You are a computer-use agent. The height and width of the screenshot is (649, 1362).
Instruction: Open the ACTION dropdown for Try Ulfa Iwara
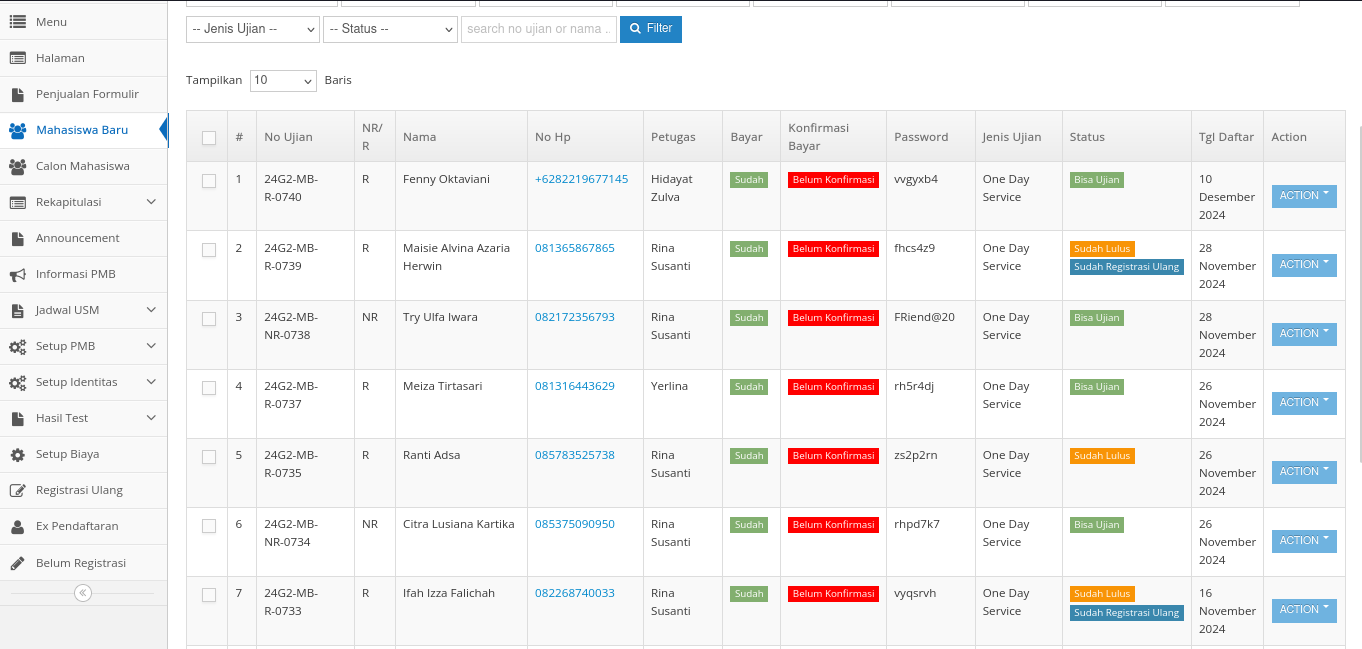[1304, 334]
